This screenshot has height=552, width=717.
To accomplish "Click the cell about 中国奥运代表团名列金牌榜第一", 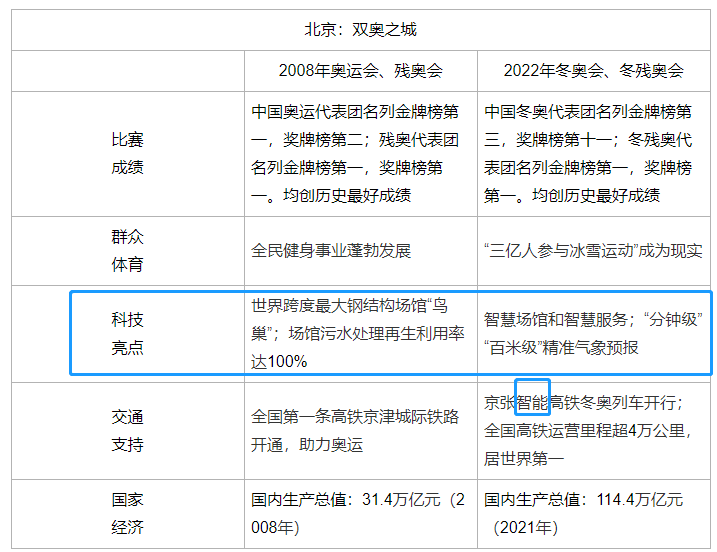I will [361, 154].
